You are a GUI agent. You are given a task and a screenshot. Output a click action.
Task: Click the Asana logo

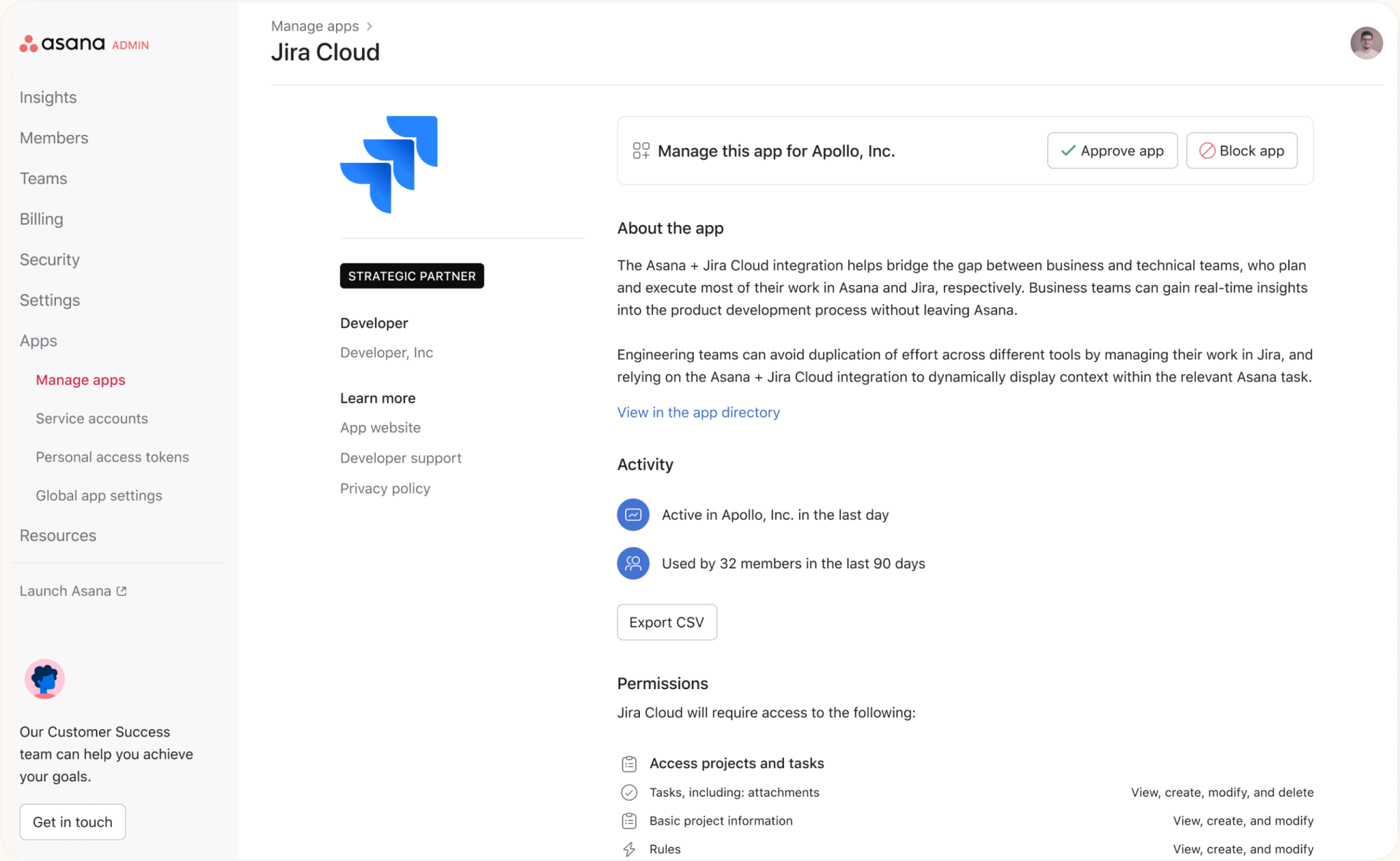pos(62,44)
